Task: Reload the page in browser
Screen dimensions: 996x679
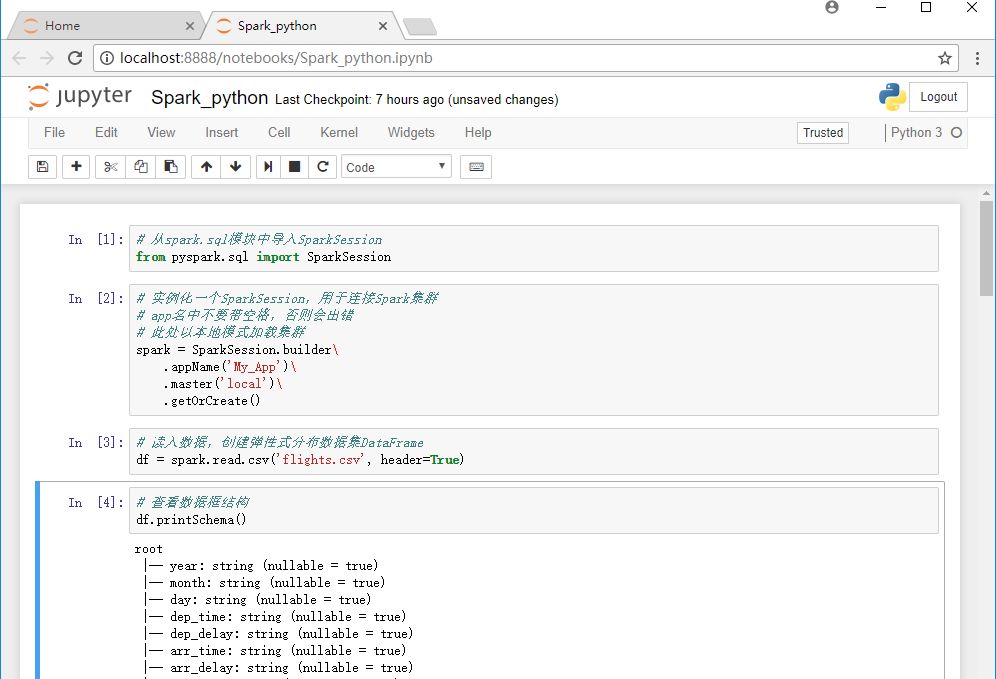Action: (x=75, y=58)
